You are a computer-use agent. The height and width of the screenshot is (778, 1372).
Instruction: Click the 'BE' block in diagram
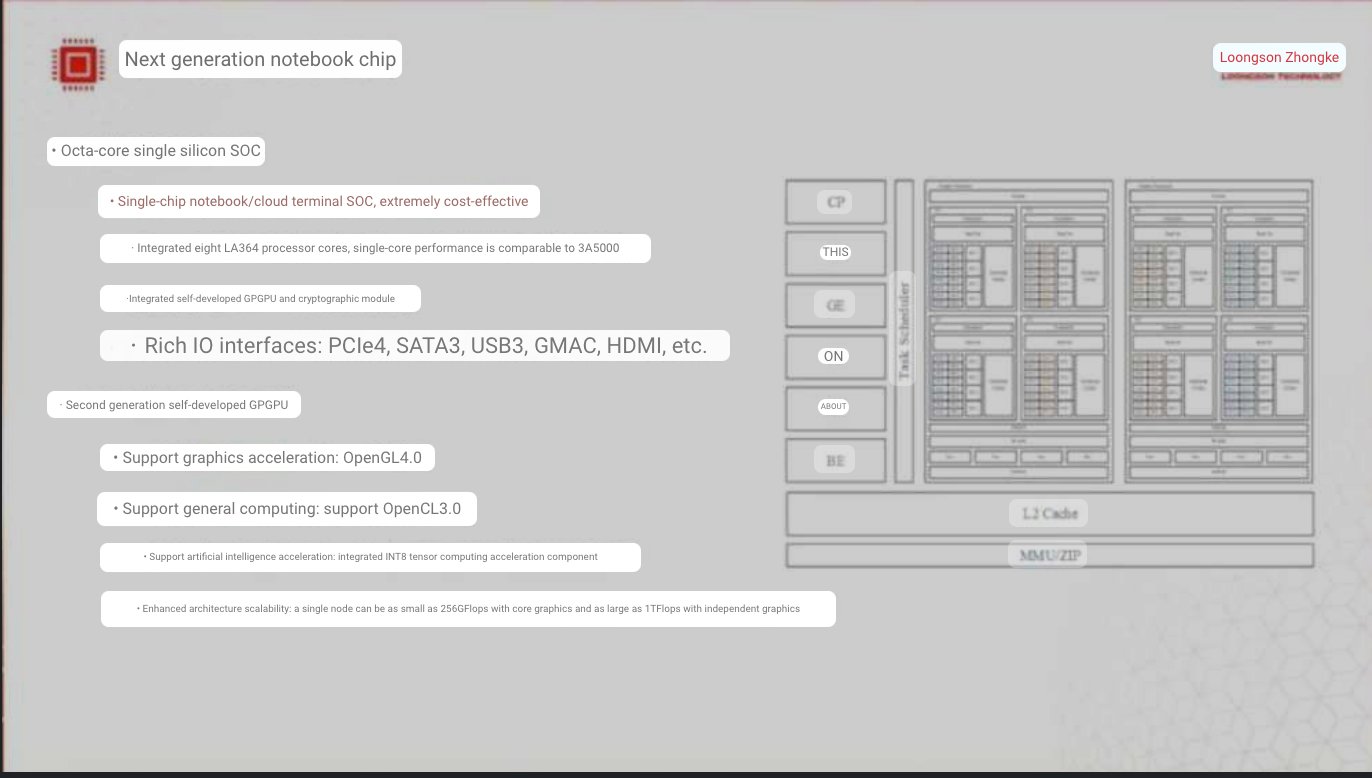tap(836, 461)
